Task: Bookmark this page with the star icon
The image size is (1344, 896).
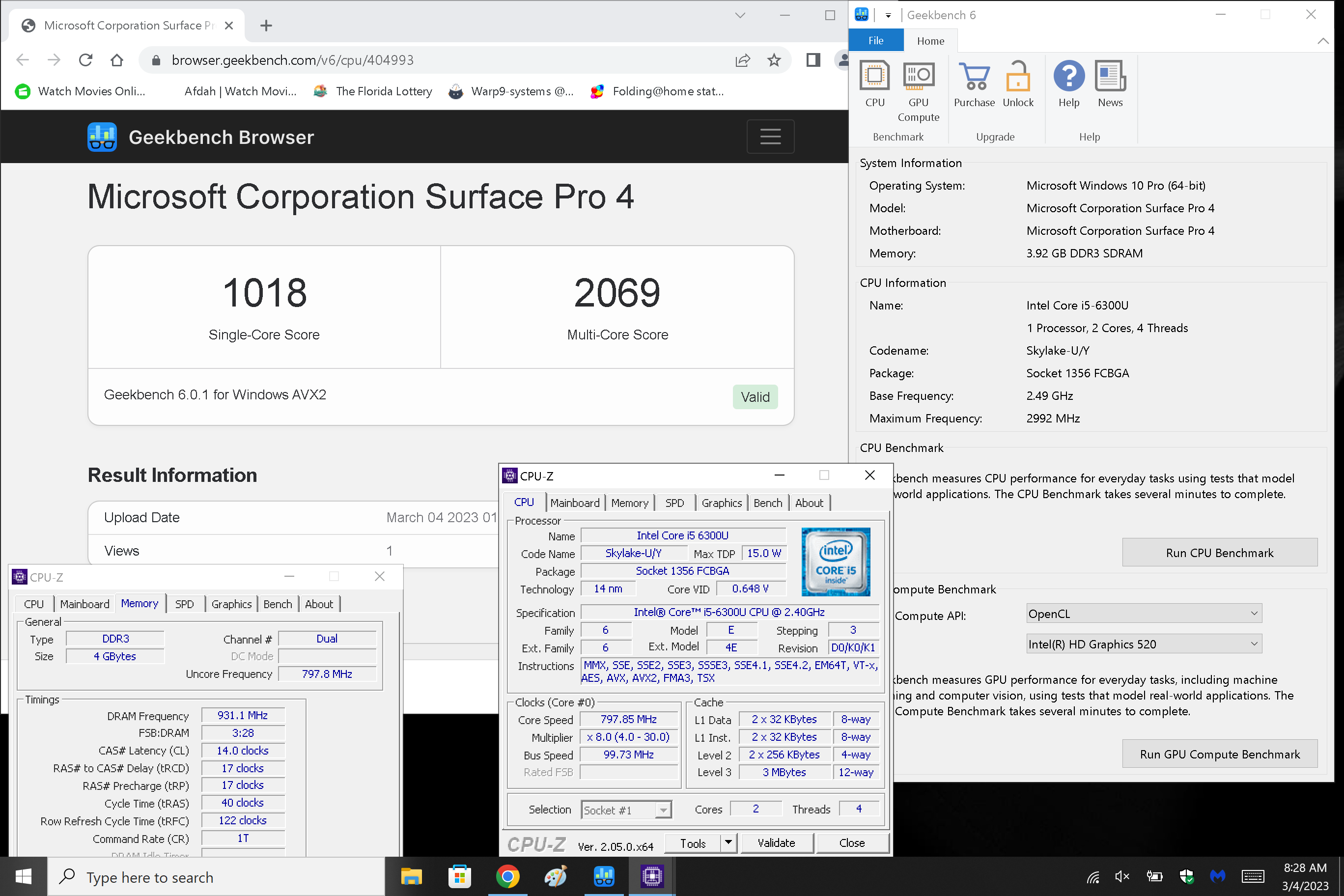Action: 774,60
